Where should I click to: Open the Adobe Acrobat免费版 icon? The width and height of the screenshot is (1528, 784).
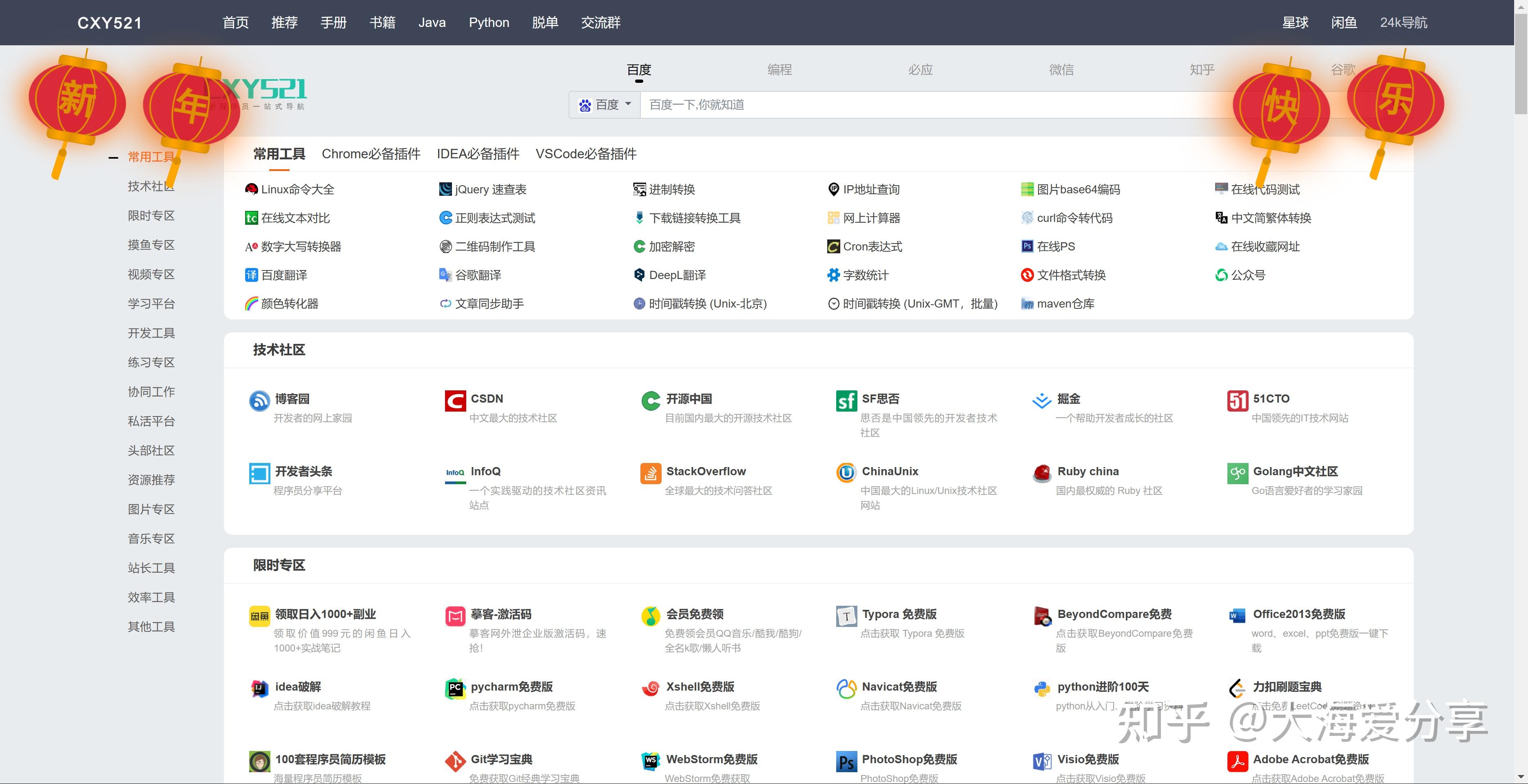pos(1237,761)
